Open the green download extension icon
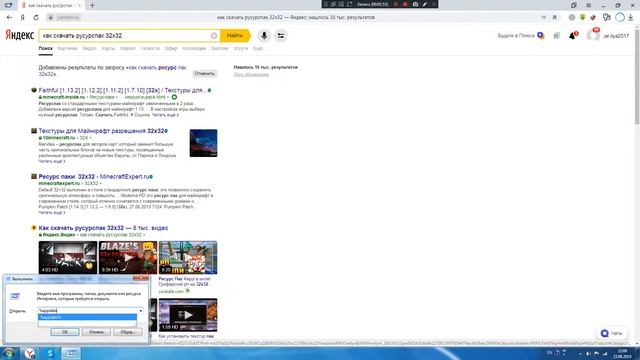This screenshot has width=640, height=360. (x=582, y=18)
